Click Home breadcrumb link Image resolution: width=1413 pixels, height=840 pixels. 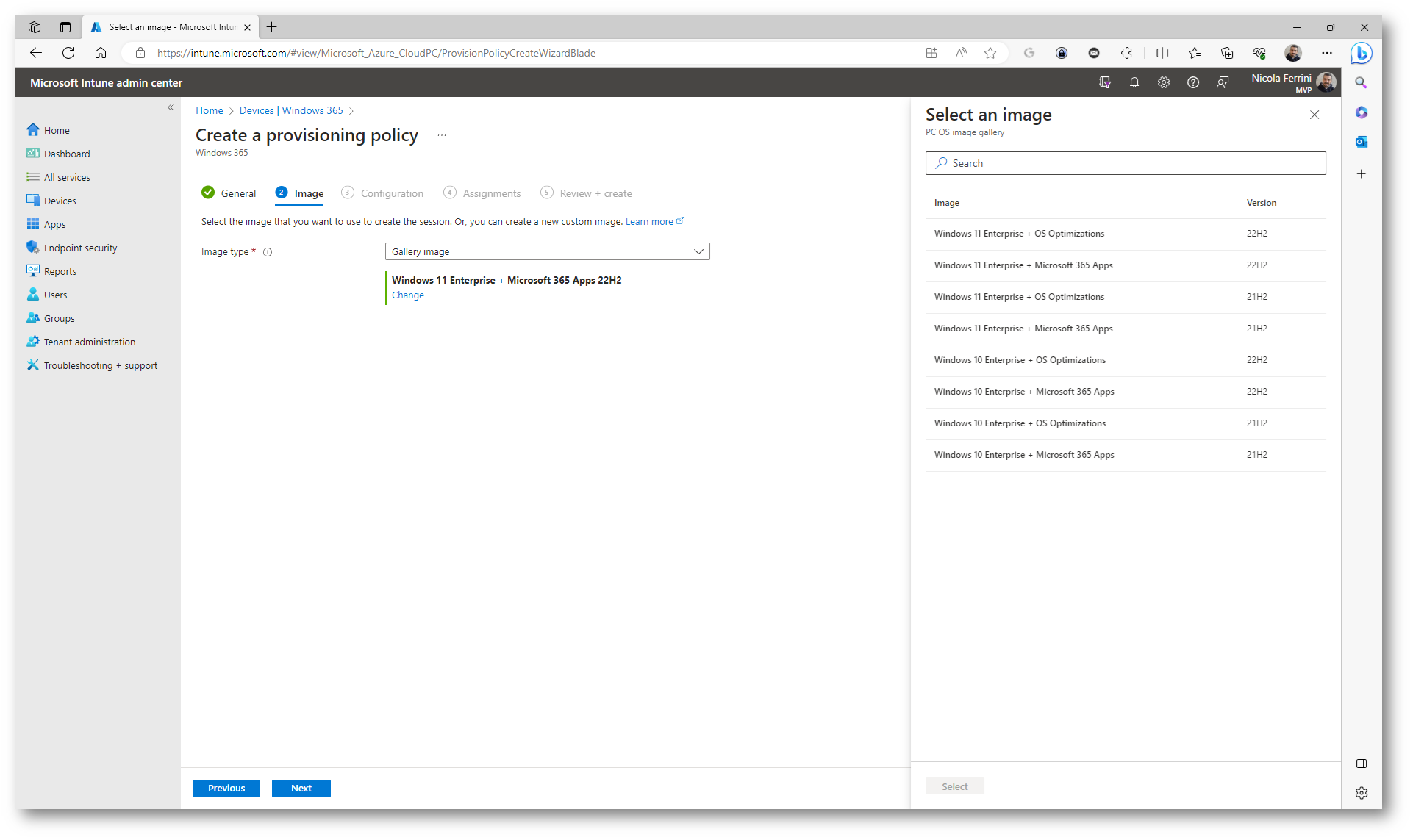coord(210,110)
